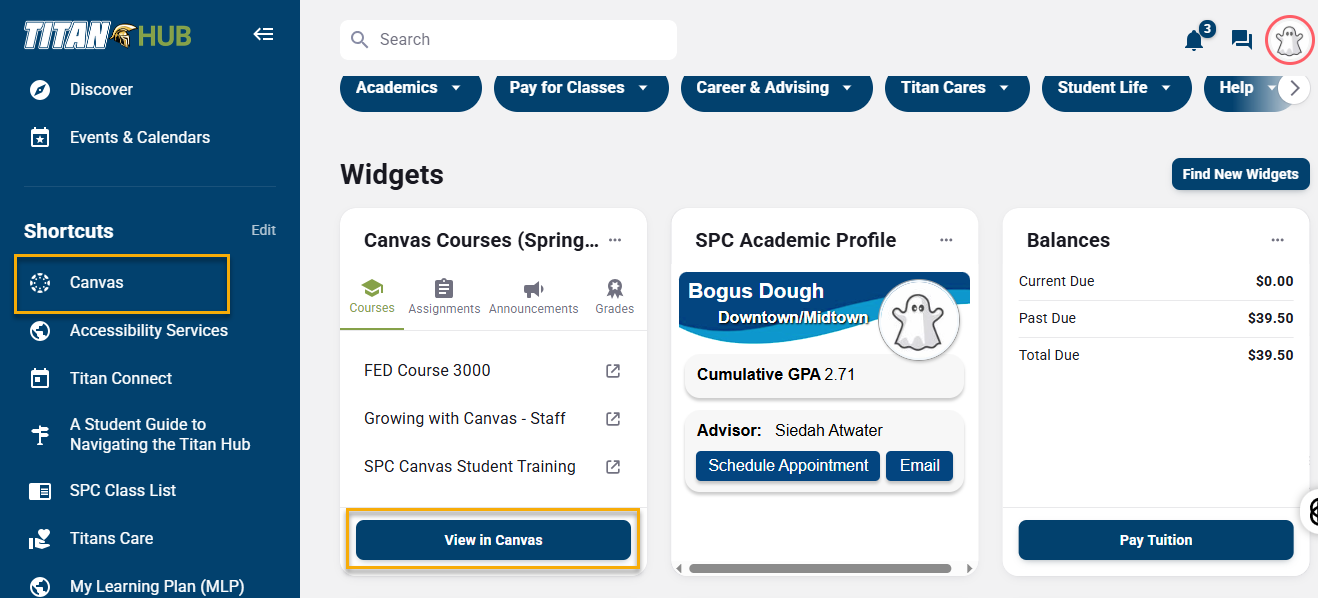Click the Events & Calendars icon
Viewport: 1318px width, 598px height.
(x=40, y=138)
